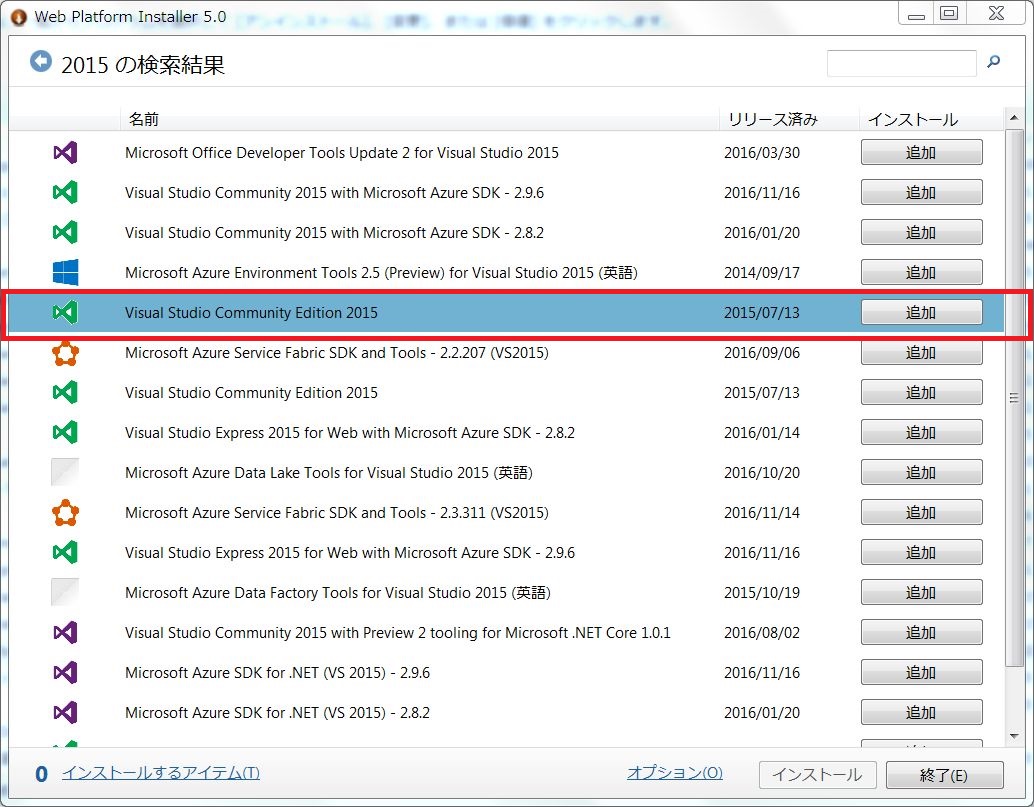
Task: Add Service Fabric SDK 2.2.207 (VS2015)
Action: coord(921,353)
